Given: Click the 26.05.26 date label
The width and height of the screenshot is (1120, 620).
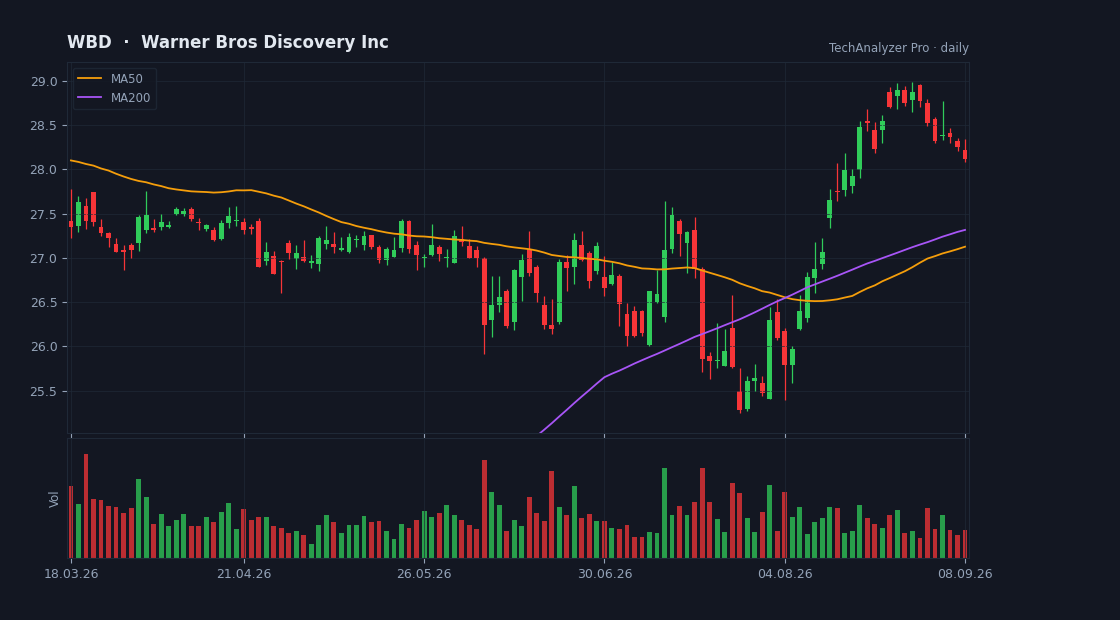Looking at the screenshot, I should 424,574.
